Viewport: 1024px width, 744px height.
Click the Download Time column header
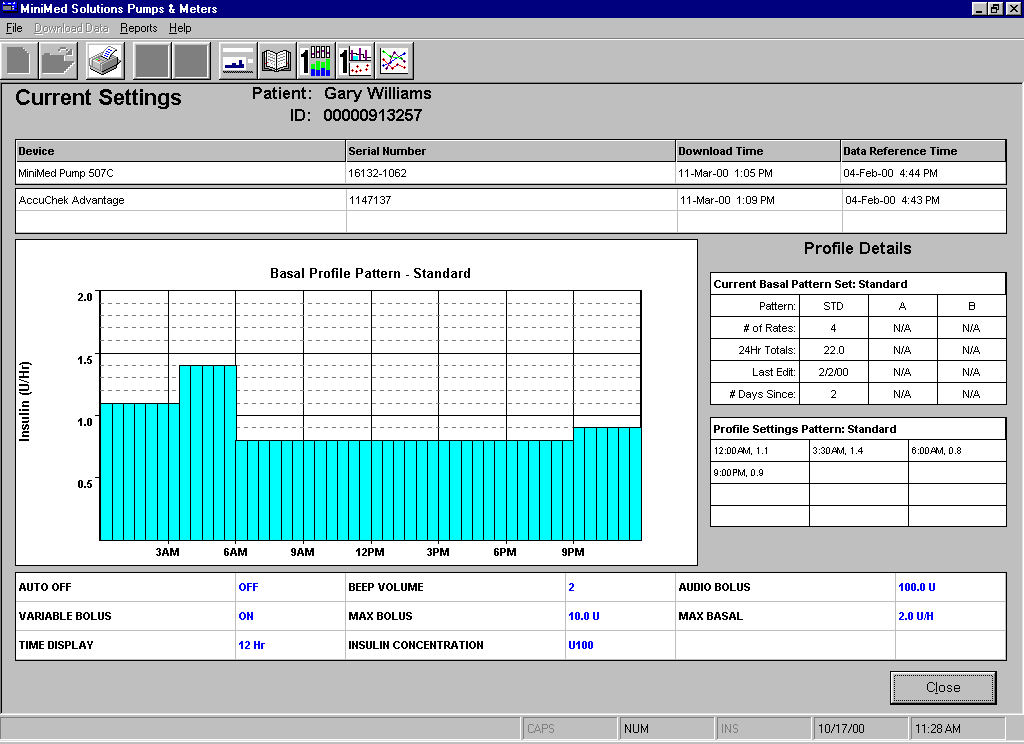pos(758,151)
